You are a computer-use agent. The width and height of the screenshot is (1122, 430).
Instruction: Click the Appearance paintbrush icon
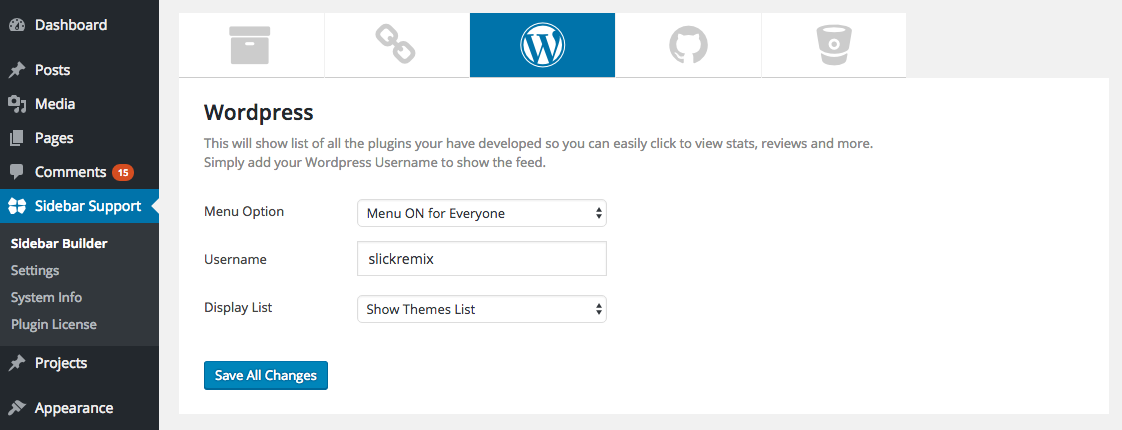[x=17, y=409]
